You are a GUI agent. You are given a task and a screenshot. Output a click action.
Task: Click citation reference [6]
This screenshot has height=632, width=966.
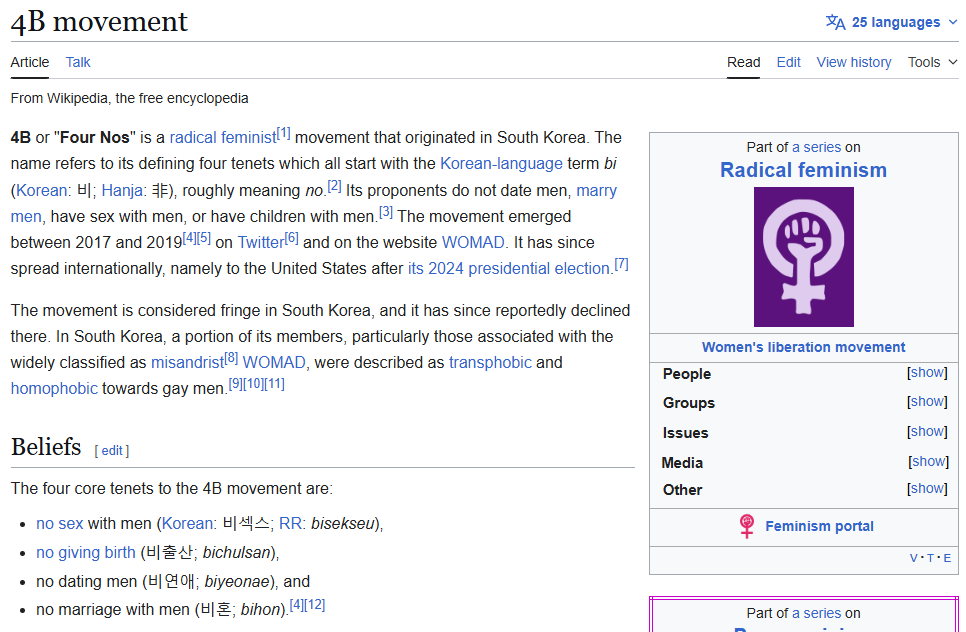tap(291, 238)
